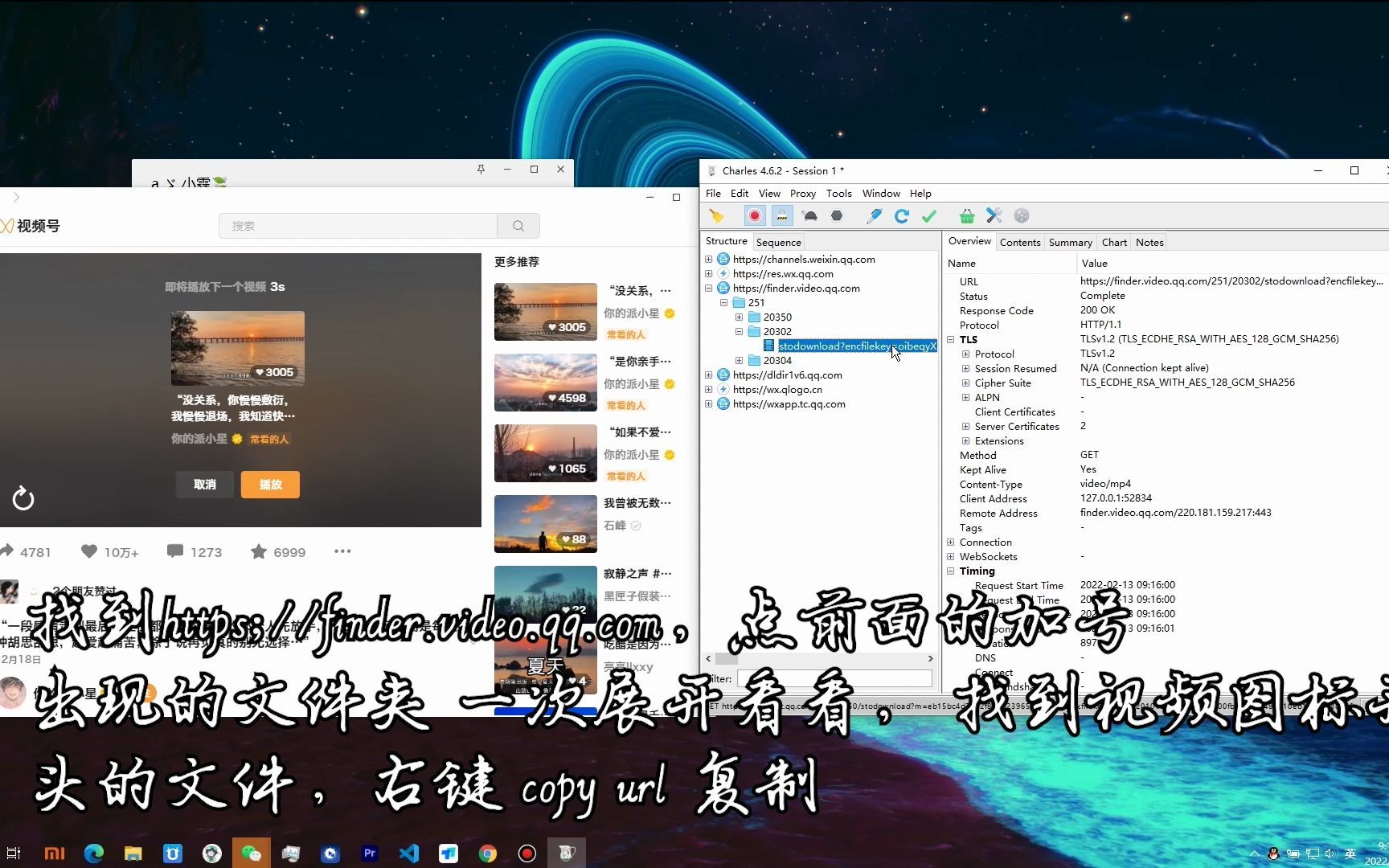Open Compose with the blue pen icon
The width and height of the screenshot is (1389, 868).
pyautogui.click(x=874, y=215)
